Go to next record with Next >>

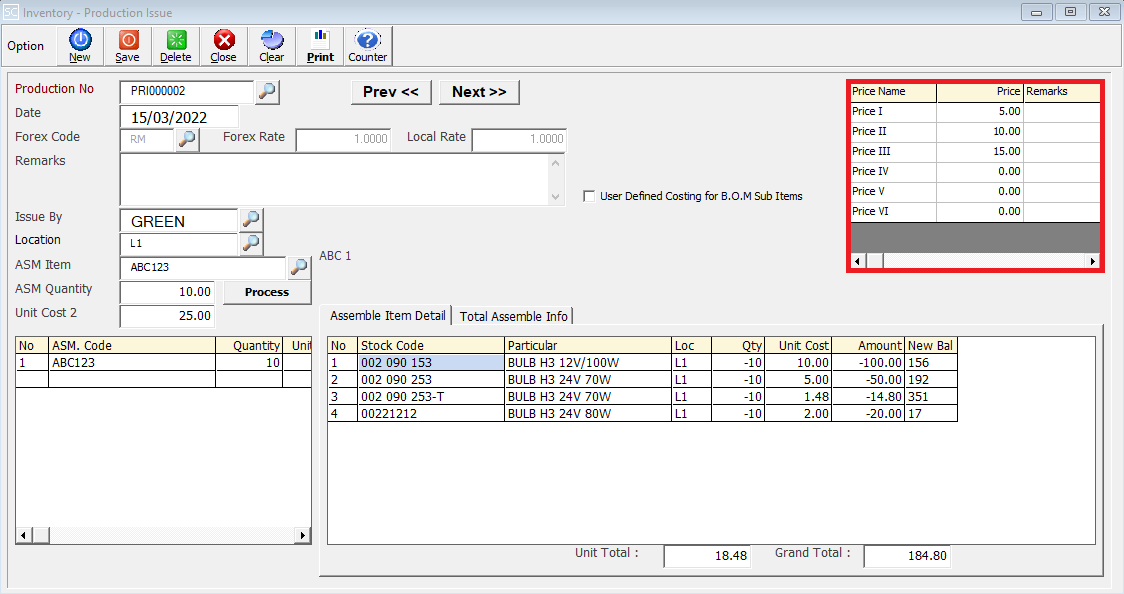click(x=479, y=92)
